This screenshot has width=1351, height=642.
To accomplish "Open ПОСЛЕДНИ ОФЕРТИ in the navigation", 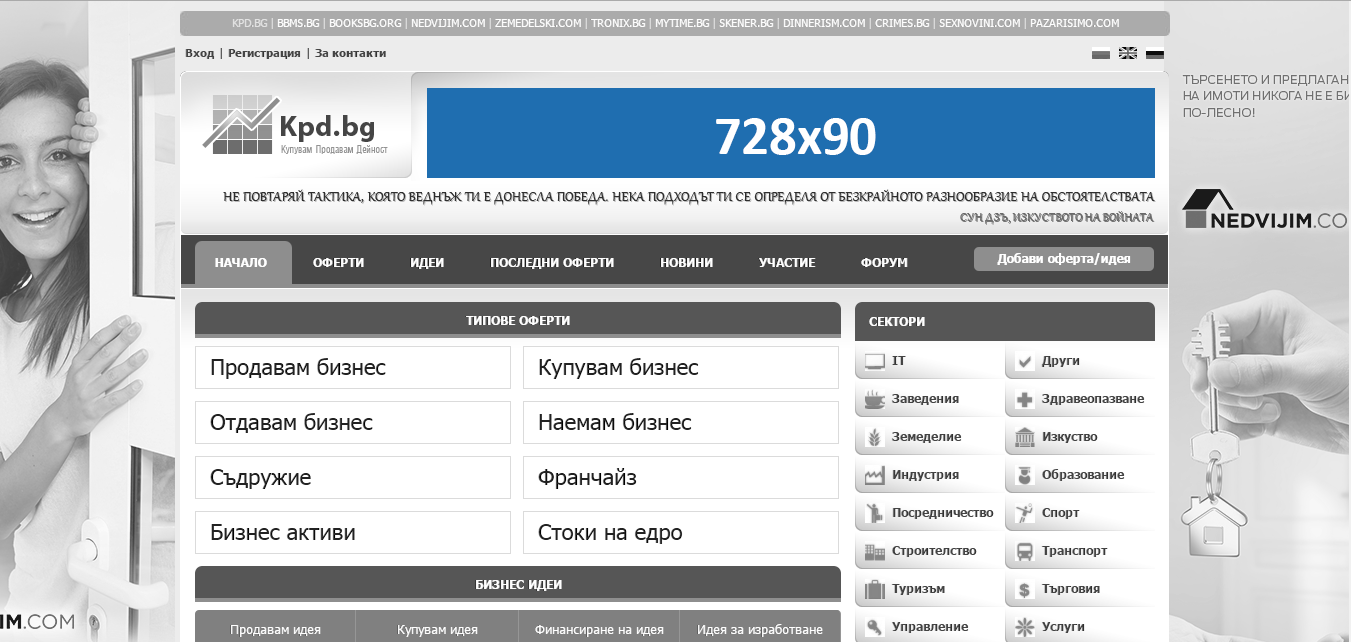I will pyautogui.click(x=552, y=263).
